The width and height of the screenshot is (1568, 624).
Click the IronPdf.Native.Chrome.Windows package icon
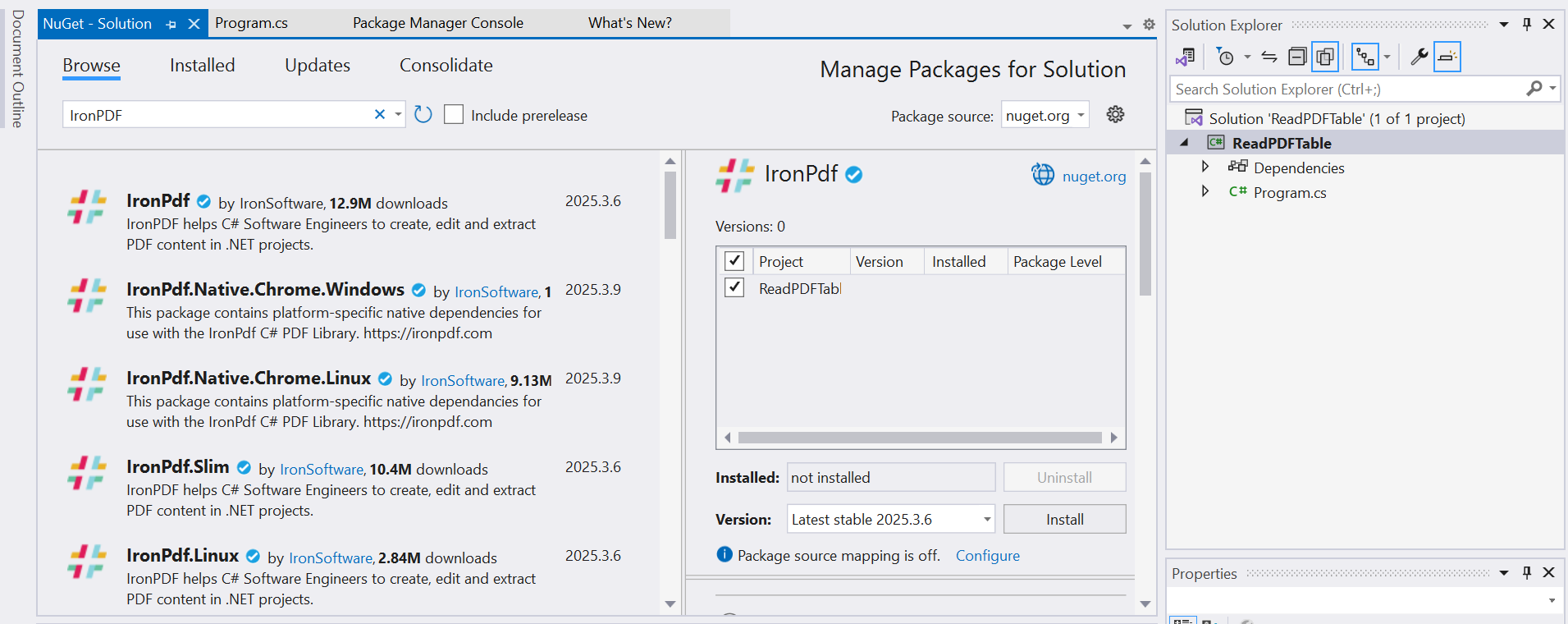click(87, 296)
